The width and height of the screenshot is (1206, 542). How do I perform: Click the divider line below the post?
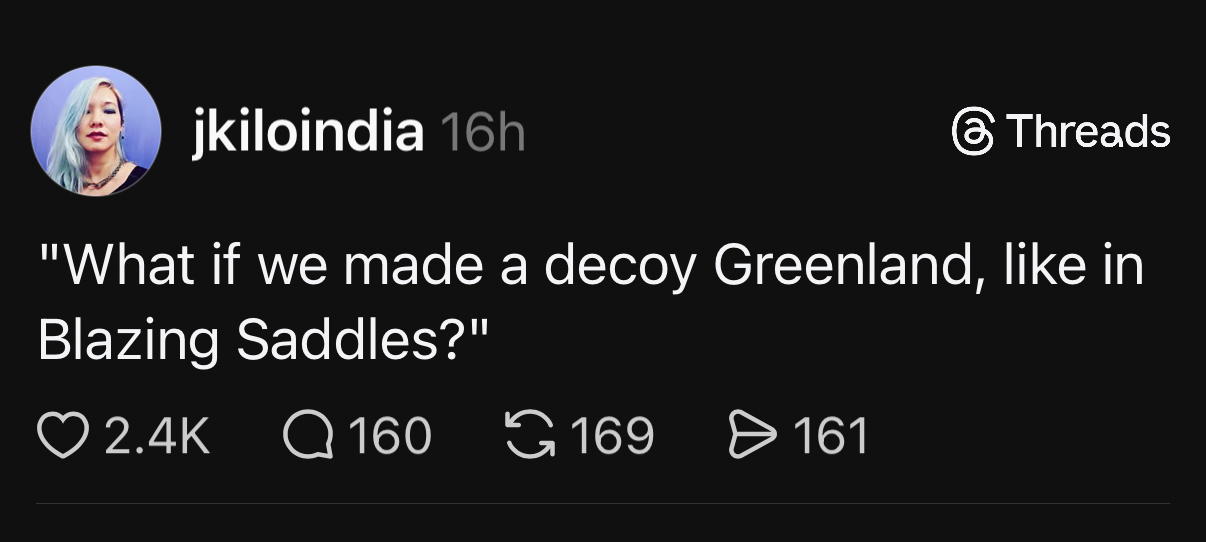click(603, 503)
